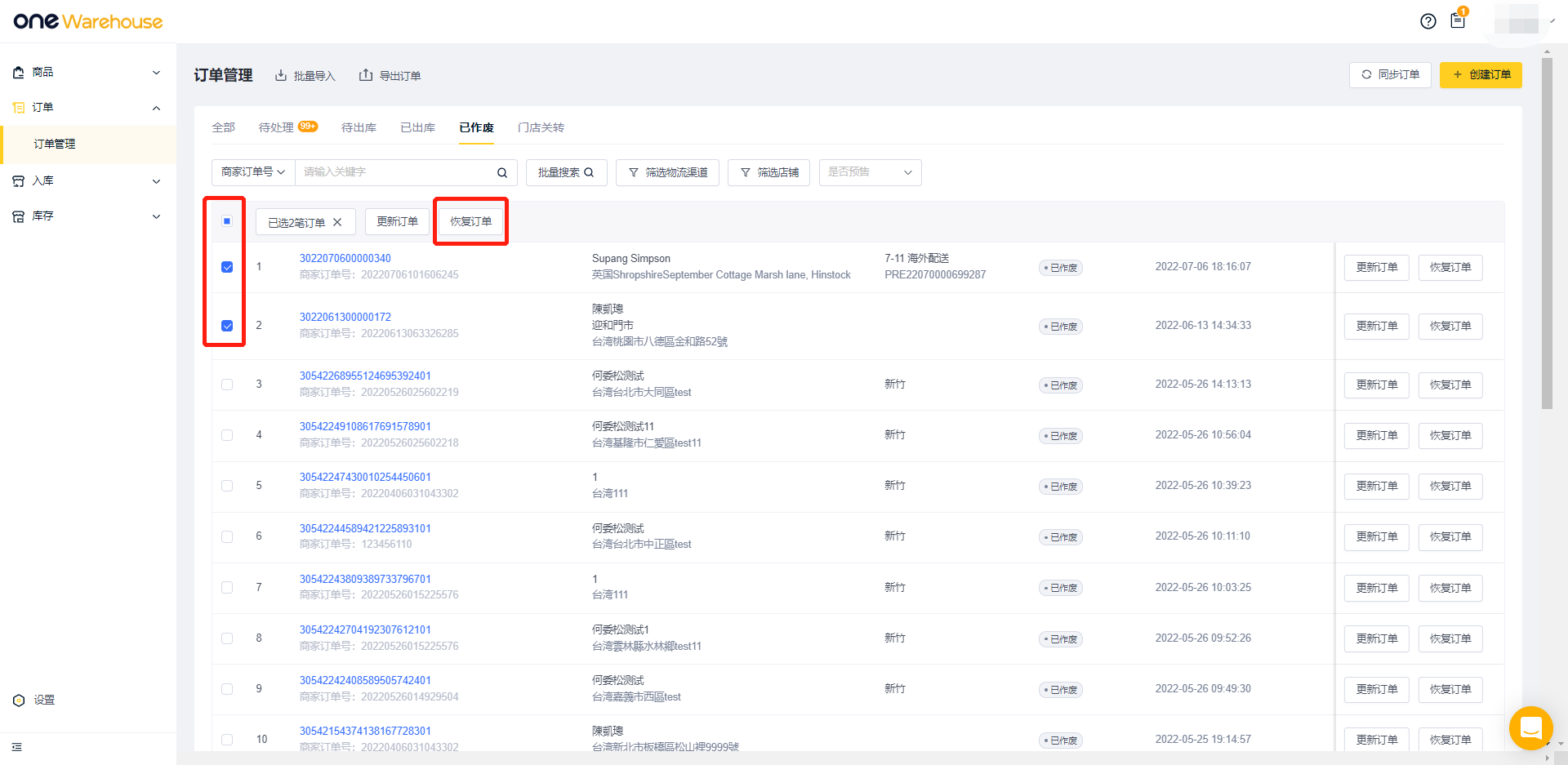The height and width of the screenshot is (765, 1568).
Task: Open the 筛选店铺 filter
Action: (x=768, y=172)
